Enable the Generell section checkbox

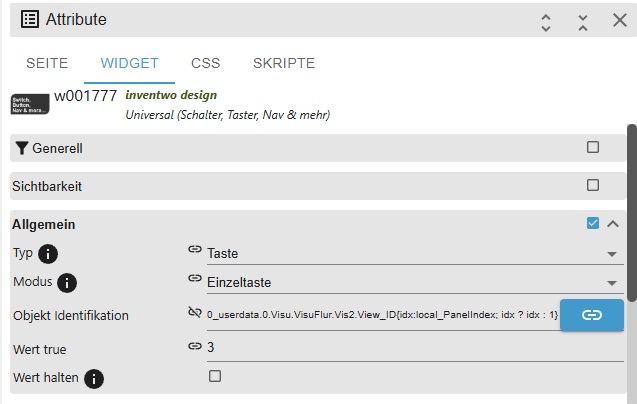593,147
